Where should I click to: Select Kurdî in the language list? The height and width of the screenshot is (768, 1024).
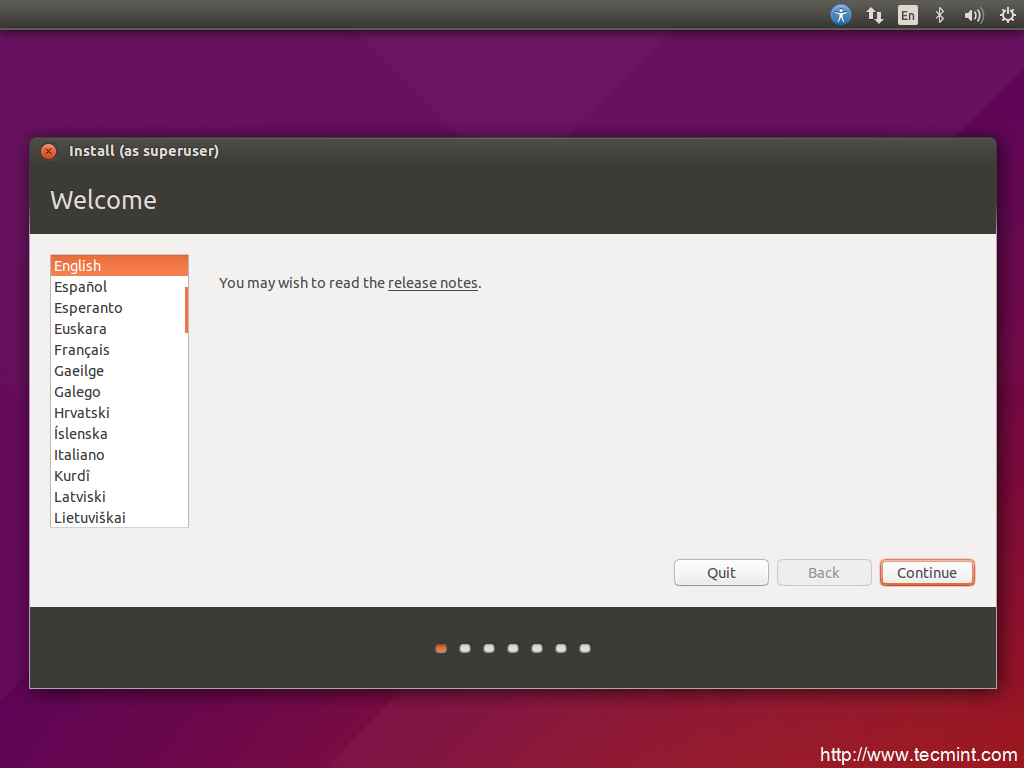(119, 475)
